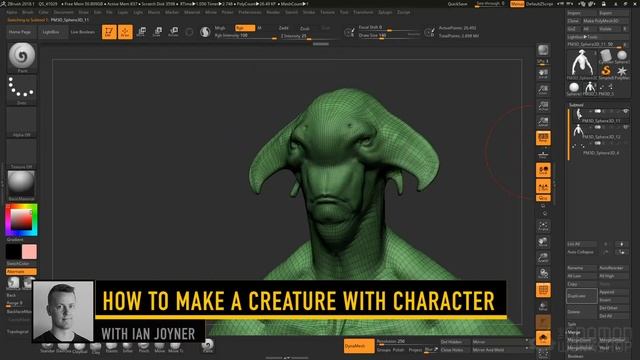Toggle the Floor grid
The image size is (640, 360).
tap(543, 154)
